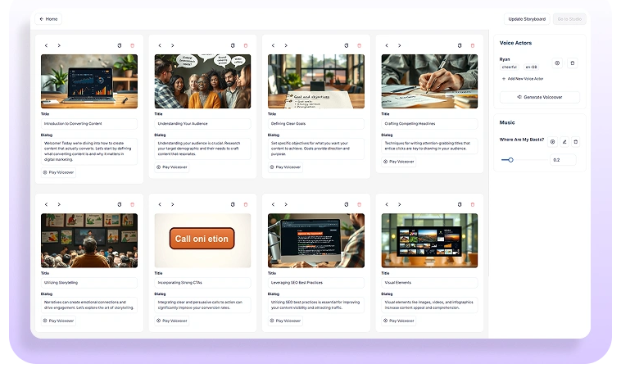Move Utilizing Storytelling scene right

(59, 205)
